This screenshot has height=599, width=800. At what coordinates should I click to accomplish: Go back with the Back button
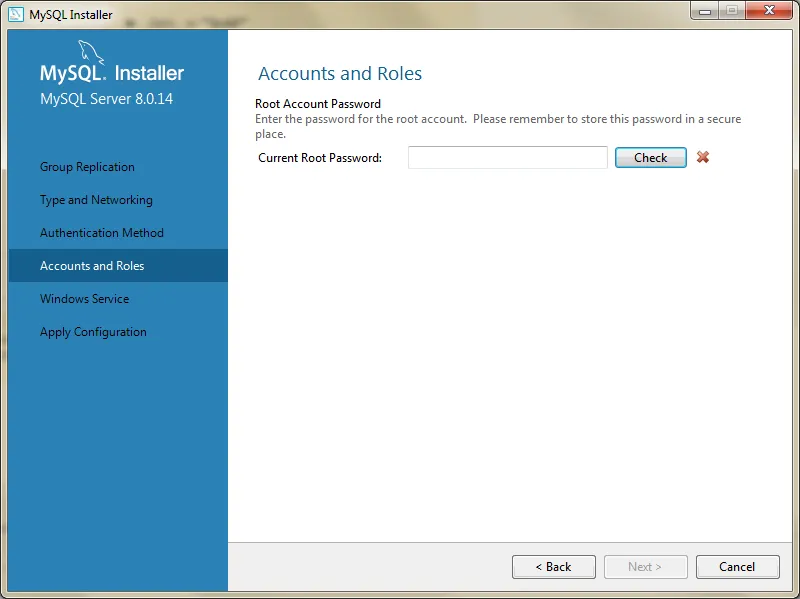point(554,567)
